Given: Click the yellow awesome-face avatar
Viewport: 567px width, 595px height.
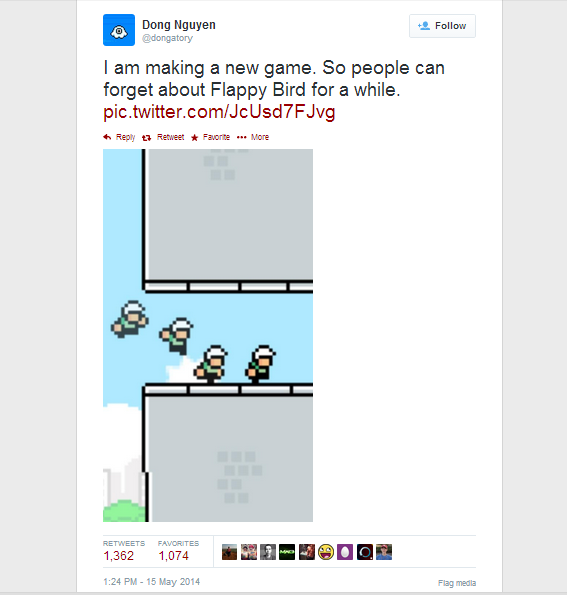Looking at the screenshot, I should [326, 552].
